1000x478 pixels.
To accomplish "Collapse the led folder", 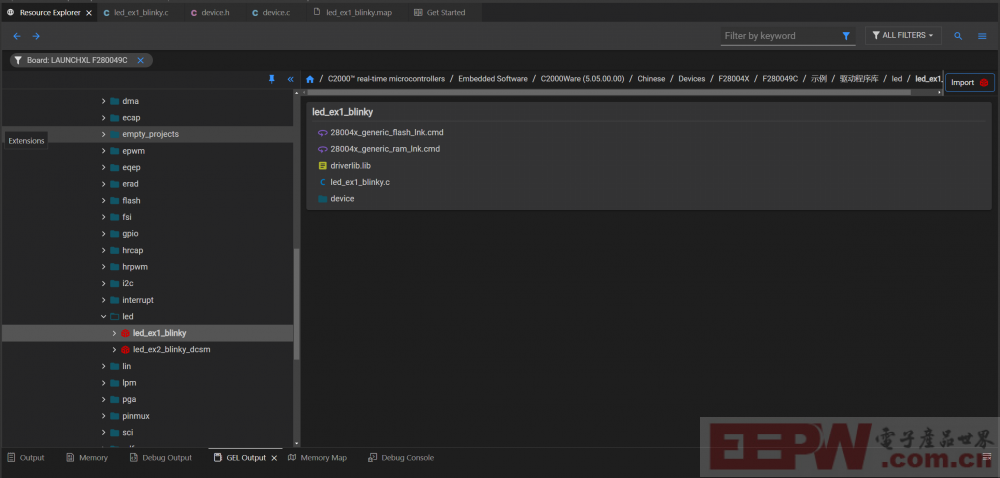I will (x=104, y=317).
